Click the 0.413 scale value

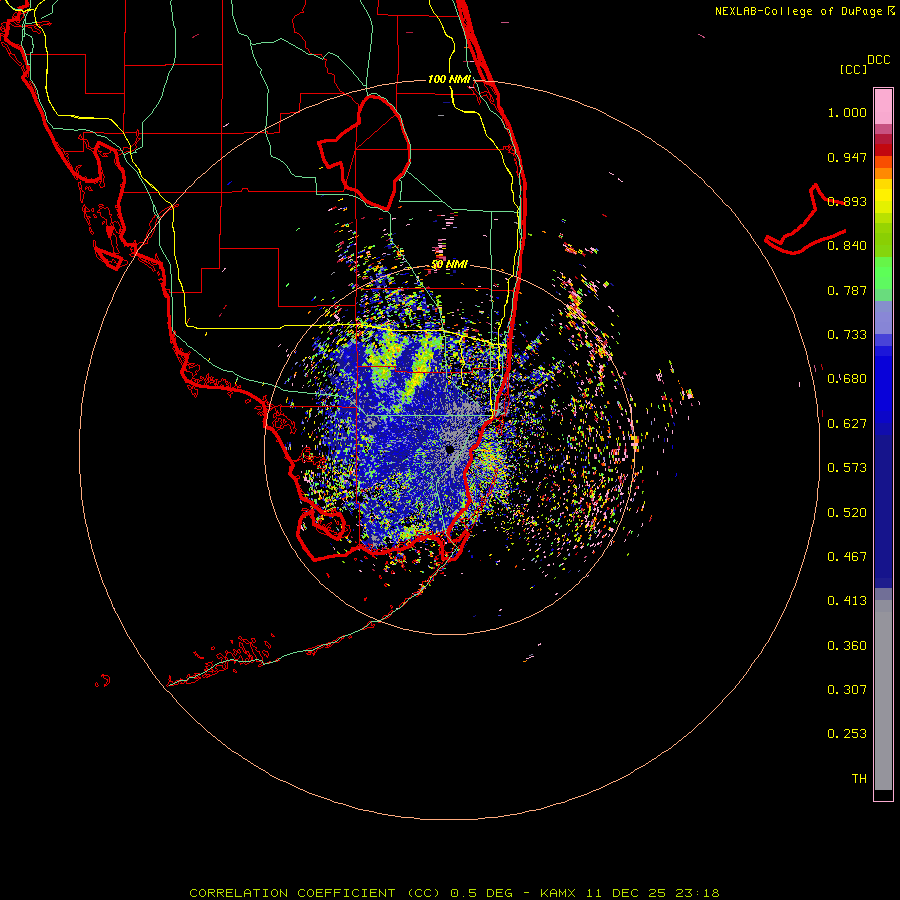(x=847, y=601)
